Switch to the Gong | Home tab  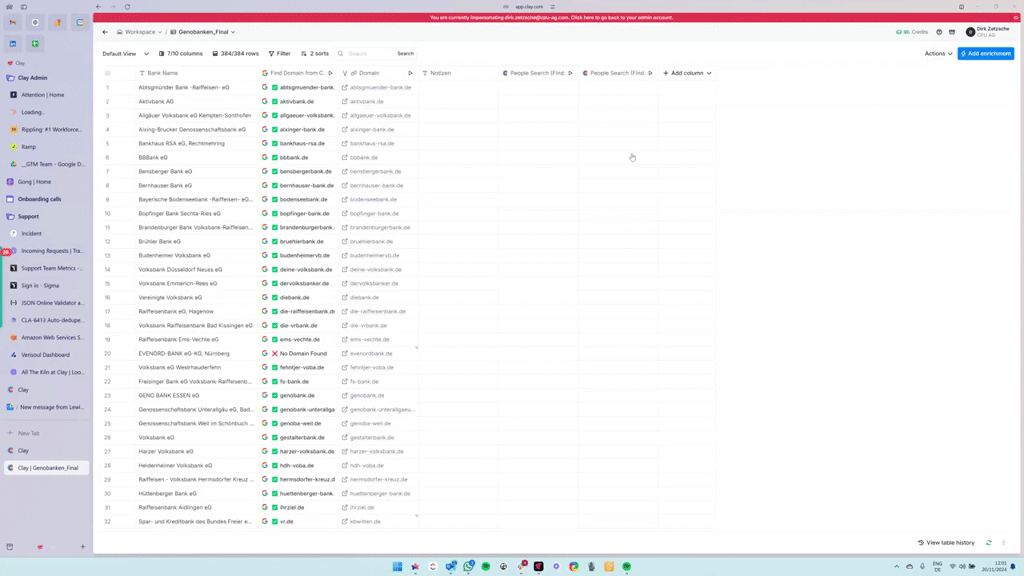coord(35,182)
